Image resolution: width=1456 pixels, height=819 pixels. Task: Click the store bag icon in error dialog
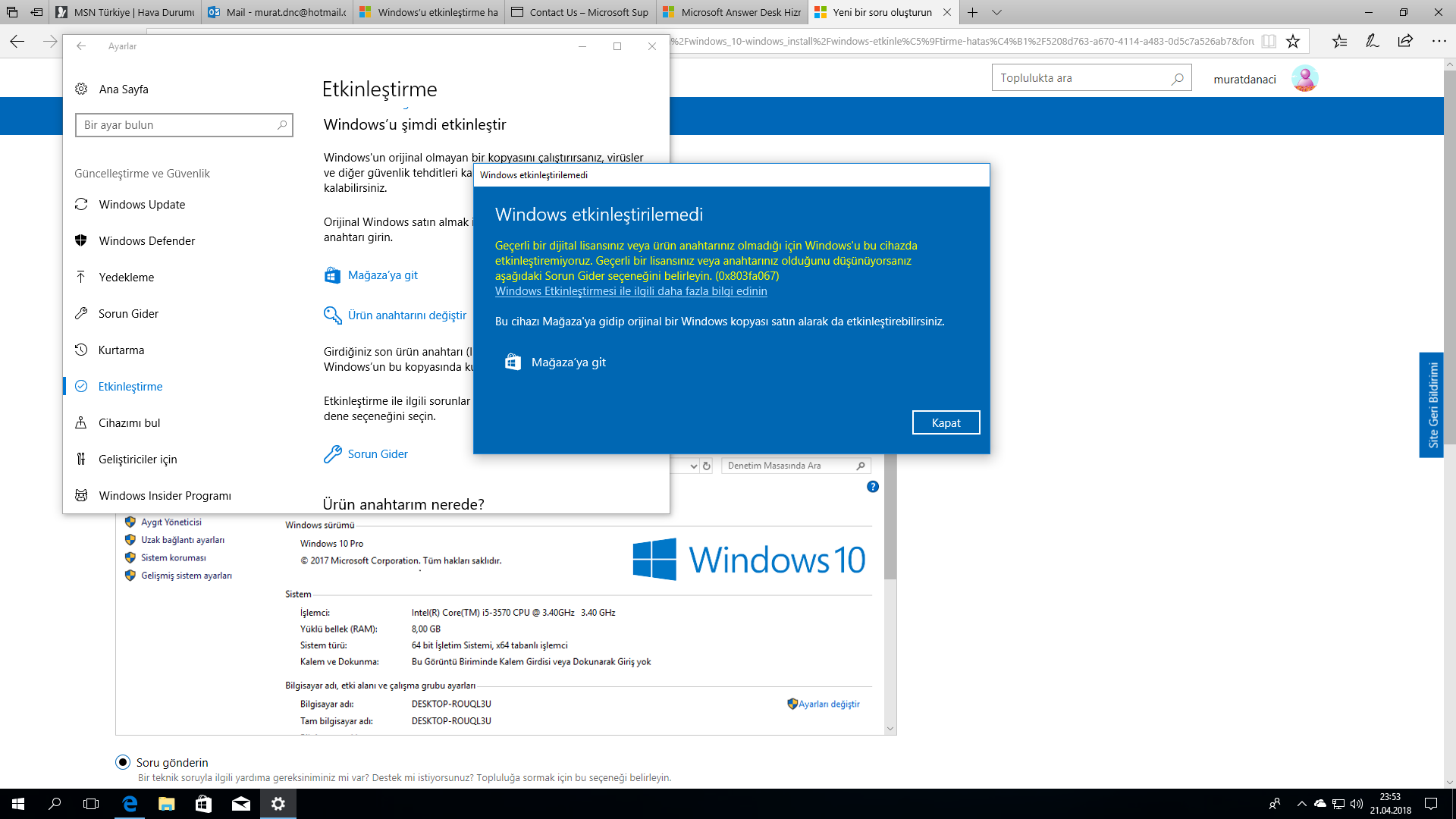click(x=513, y=362)
